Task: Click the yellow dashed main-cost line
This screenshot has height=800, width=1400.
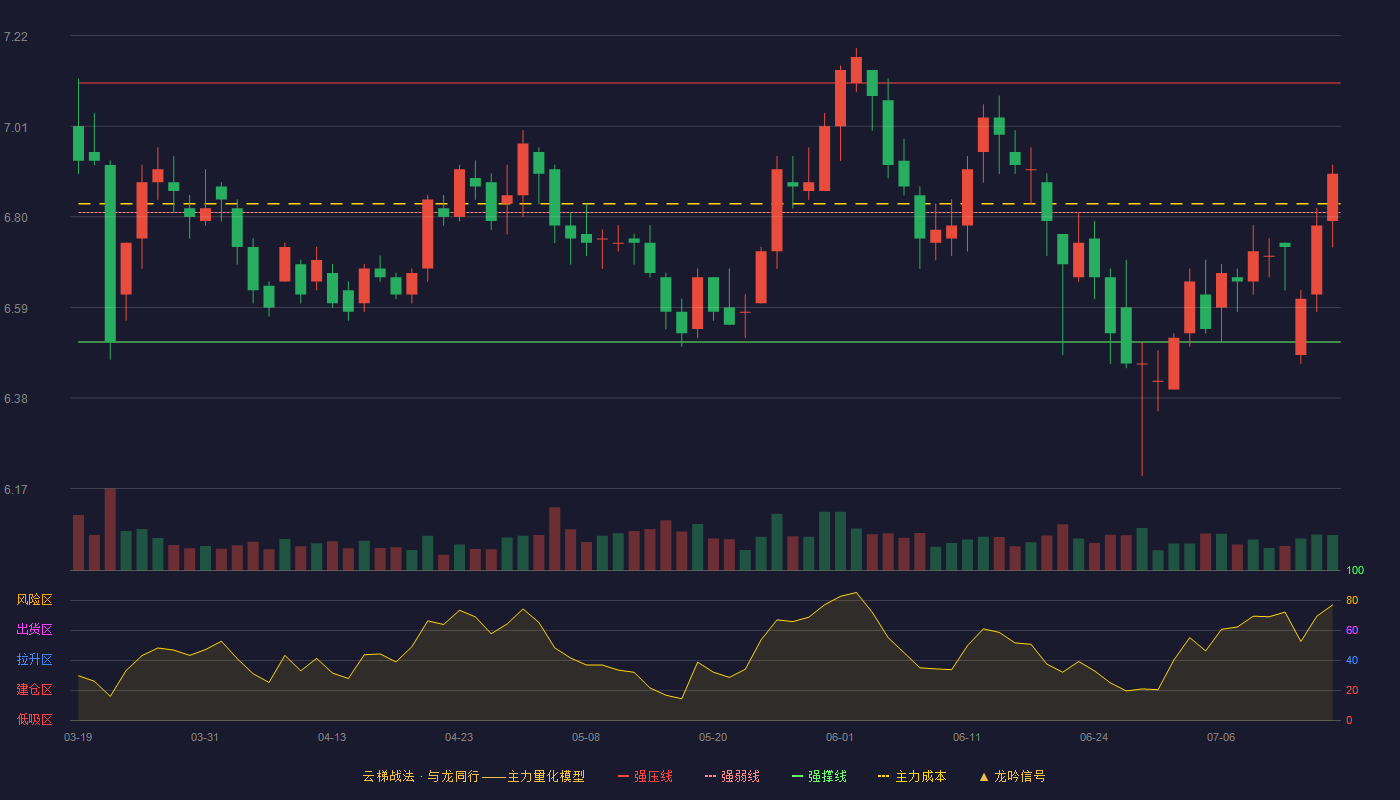Action: click(709, 204)
